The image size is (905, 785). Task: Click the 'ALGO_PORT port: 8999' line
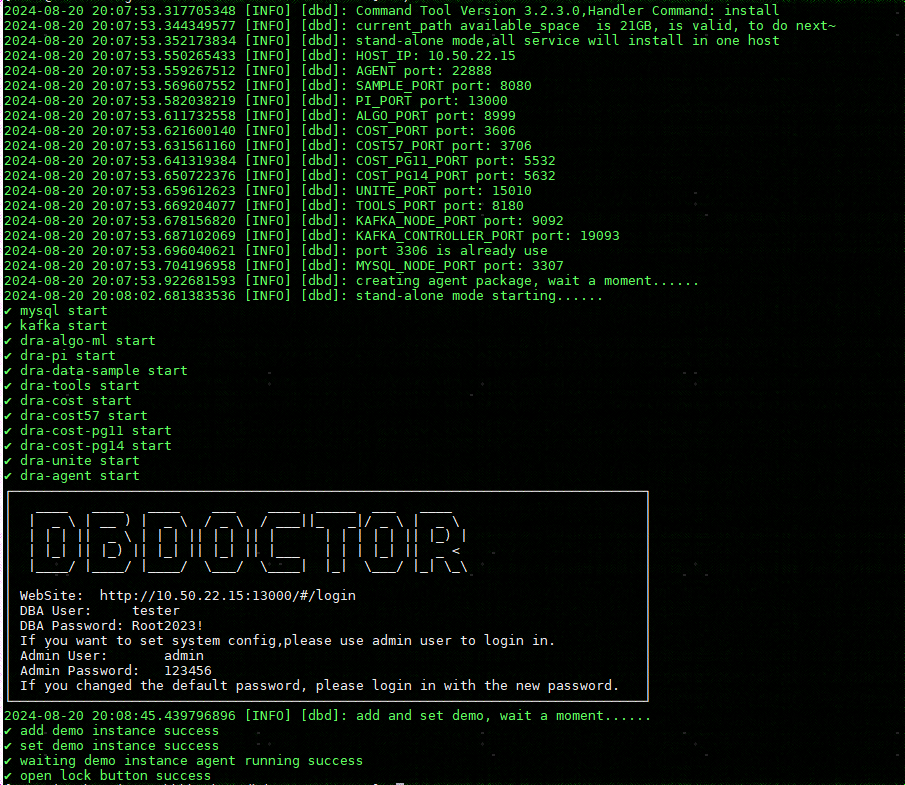(x=435, y=116)
